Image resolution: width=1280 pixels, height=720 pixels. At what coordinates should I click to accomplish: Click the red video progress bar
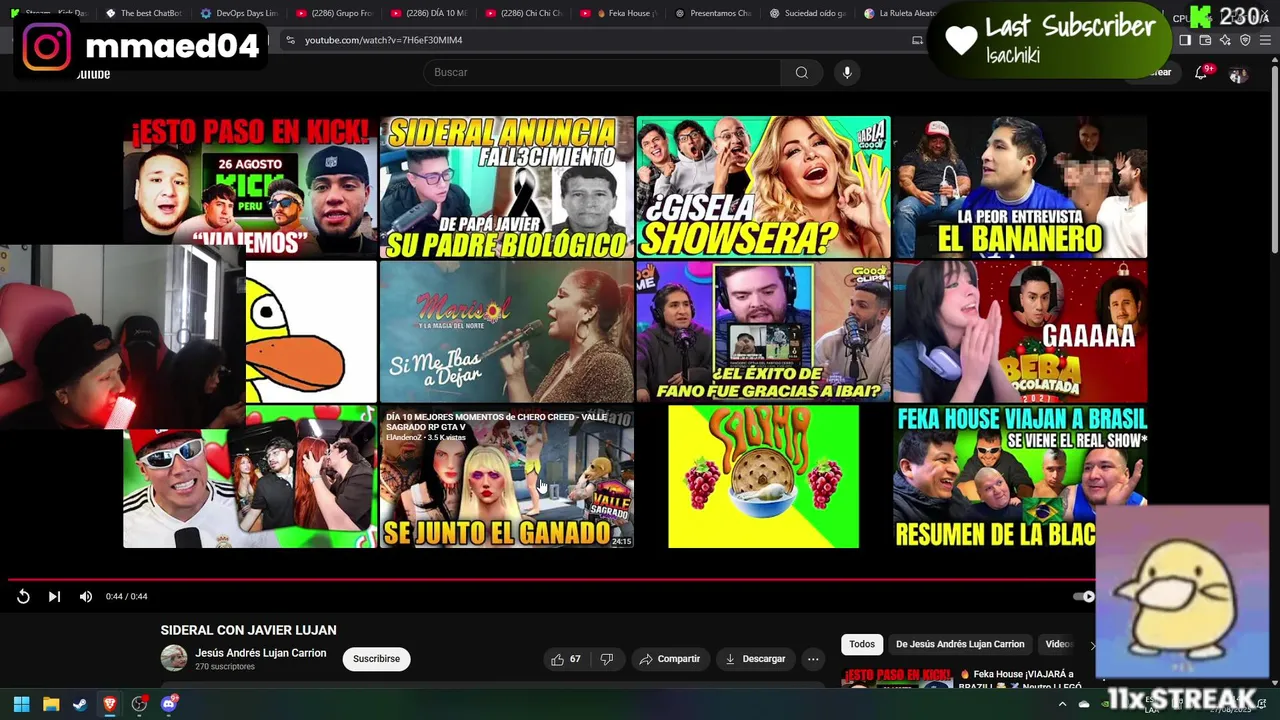[x=550, y=579]
